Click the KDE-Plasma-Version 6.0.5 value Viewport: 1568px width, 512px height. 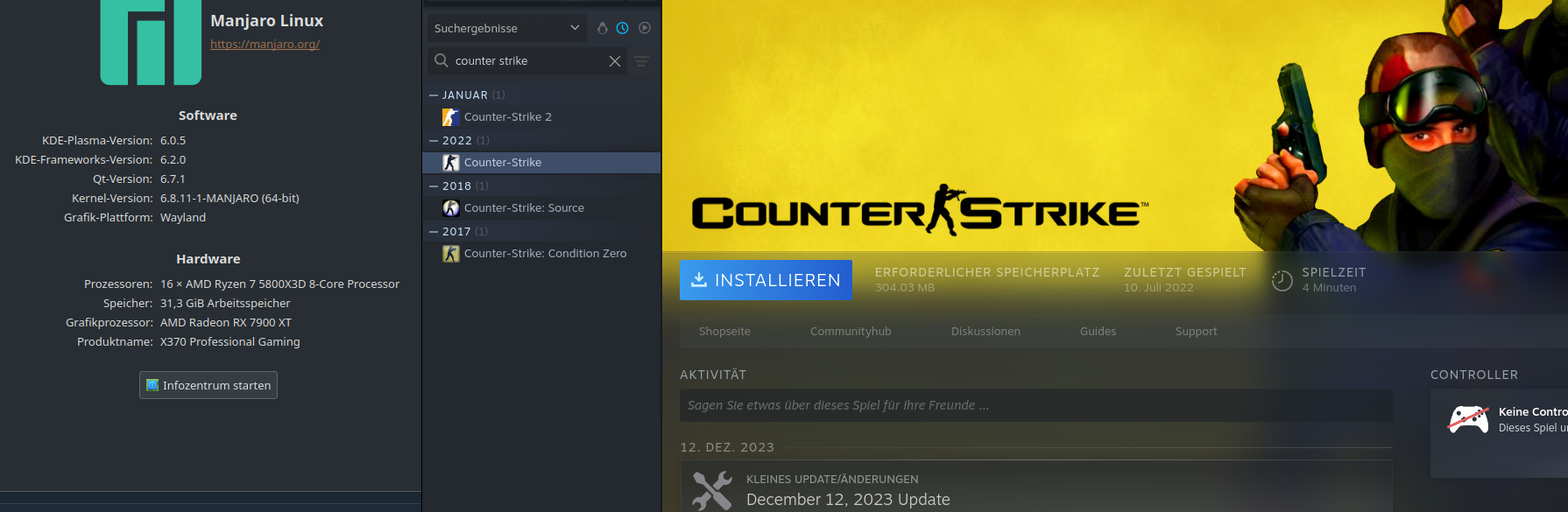(x=173, y=141)
